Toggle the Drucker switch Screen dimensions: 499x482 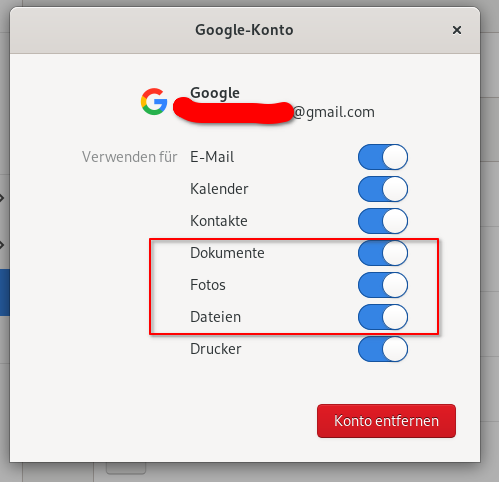point(383,349)
